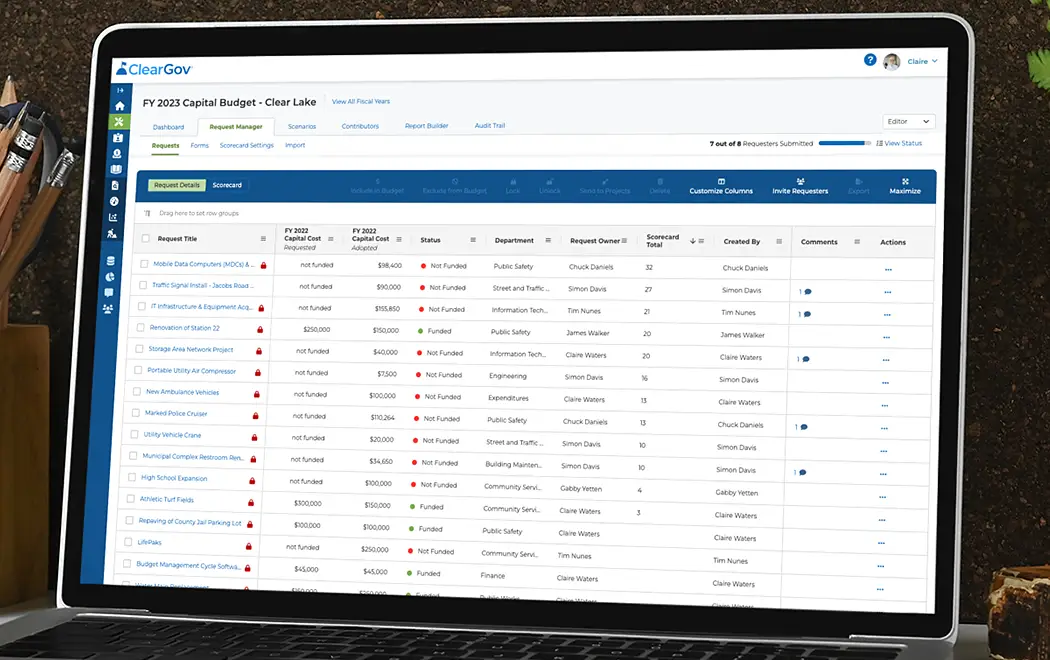The width and height of the screenshot is (1050, 660).
Task: Check the Portable Utility Air Compressor checkbox
Action: [x=138, y=370]
